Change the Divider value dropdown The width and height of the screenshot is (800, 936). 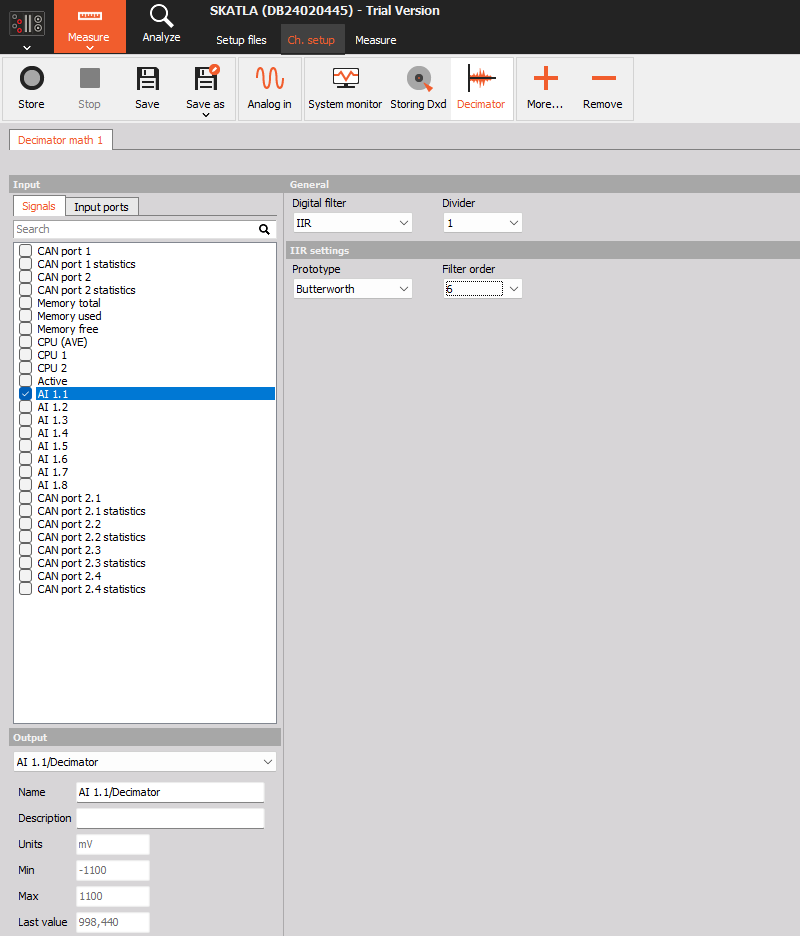tap(483, 222)
